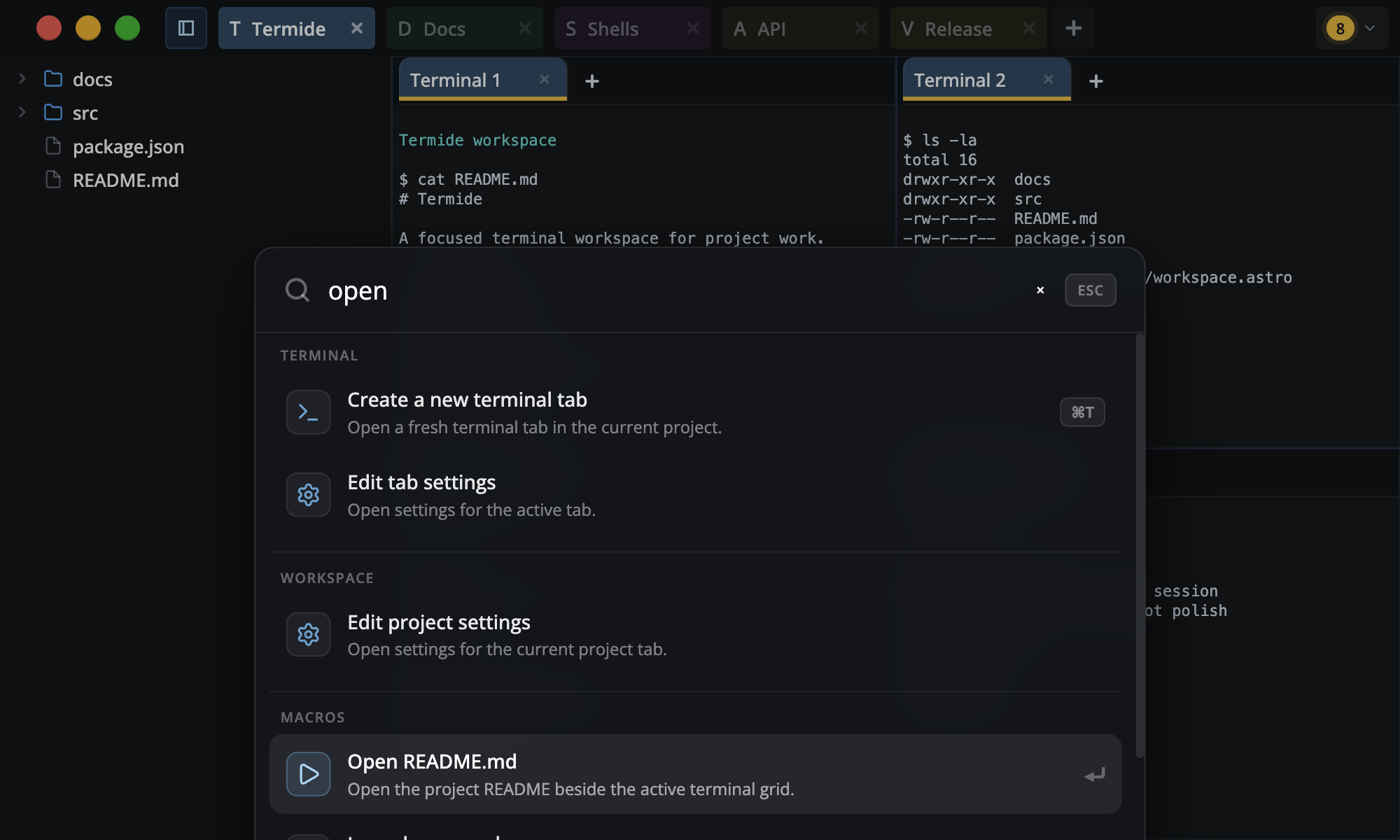This screenshot has height=840, width=1400.
Task: Add a new project tab
Action: pyautogui.click(x=1074, y=28)
